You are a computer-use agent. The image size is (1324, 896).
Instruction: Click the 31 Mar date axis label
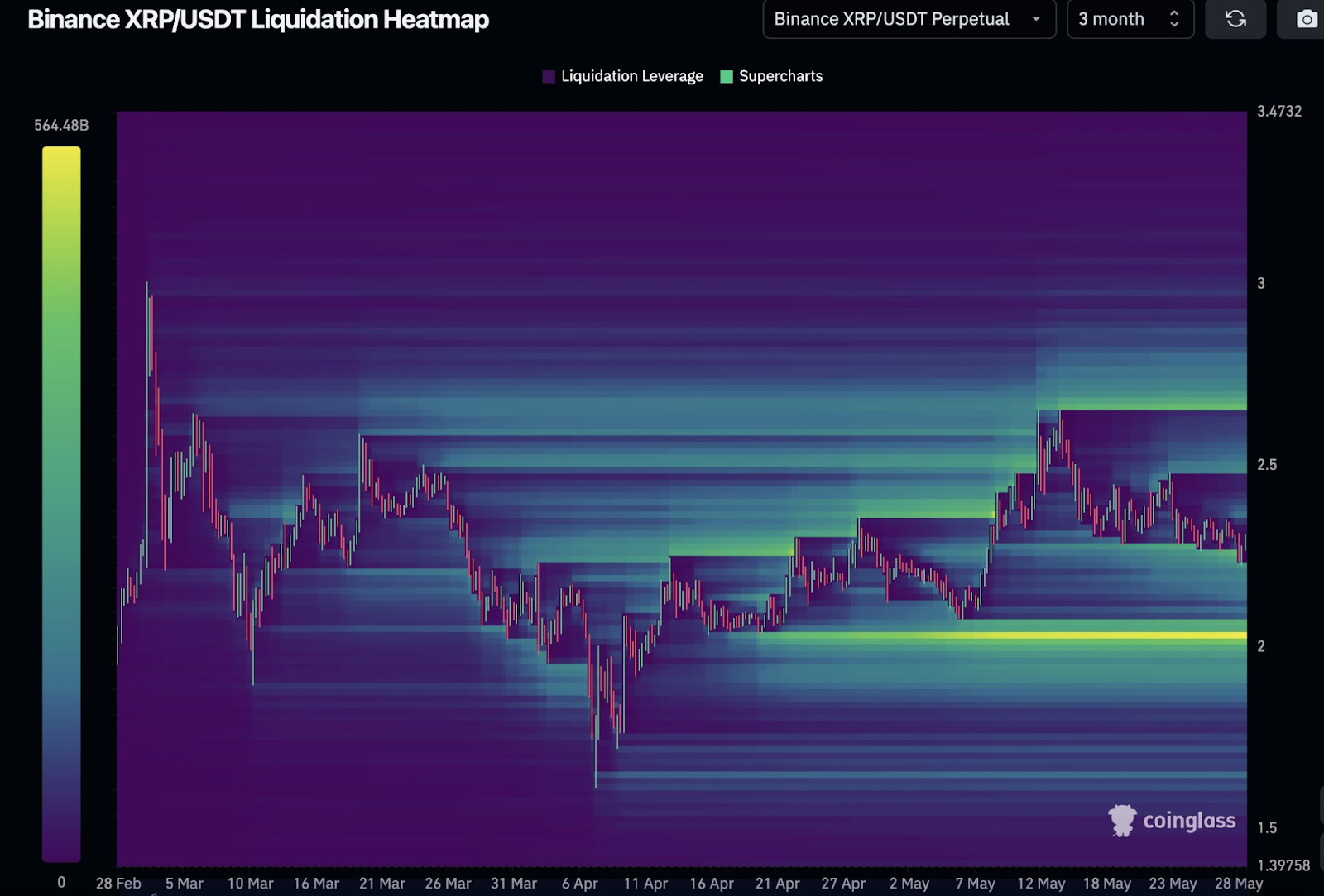pos(514,884)
